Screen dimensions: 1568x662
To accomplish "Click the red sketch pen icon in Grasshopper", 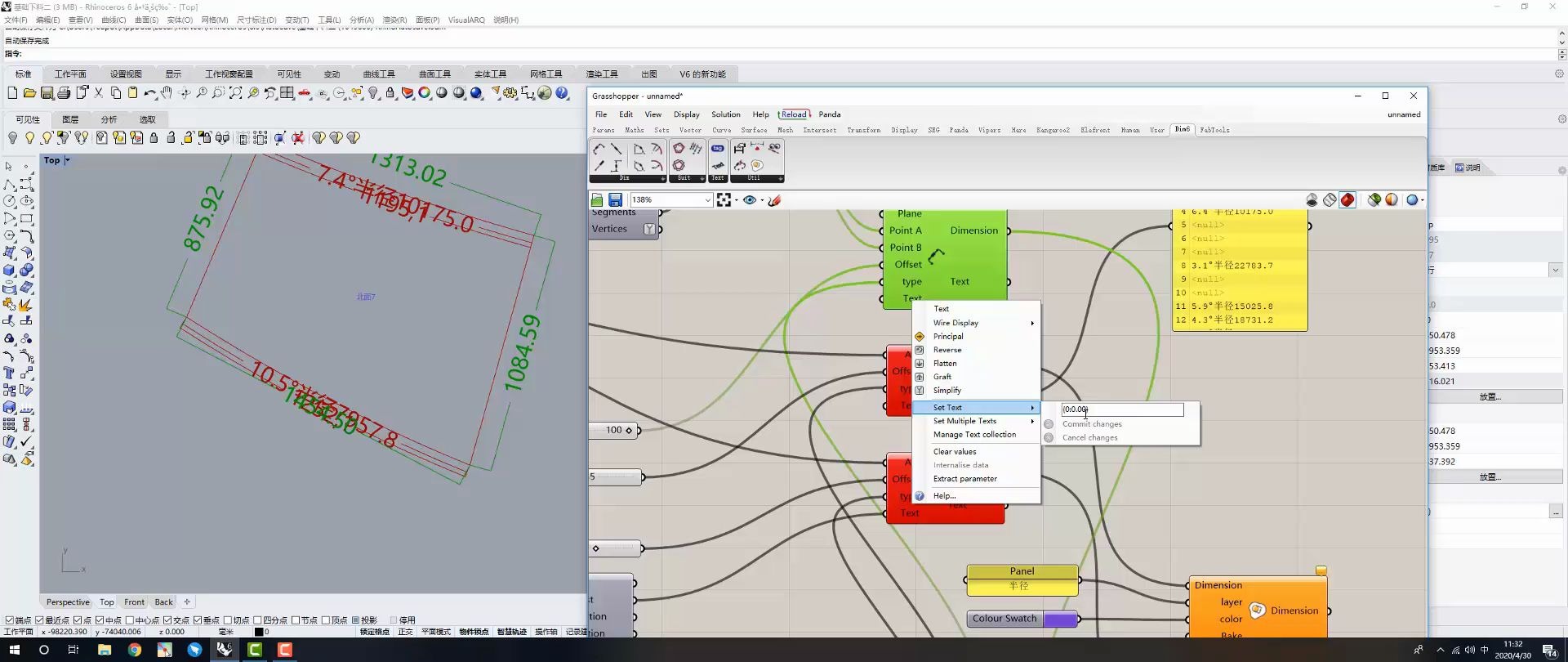I will point(774,199).
